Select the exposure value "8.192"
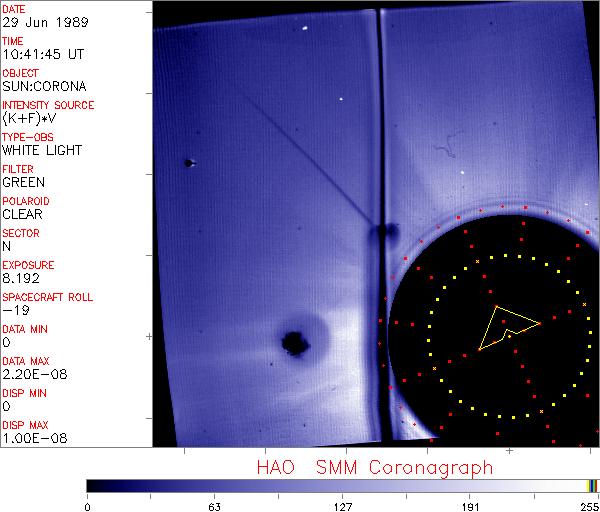Viewport: 600px width, 512px height. point(21,278)
